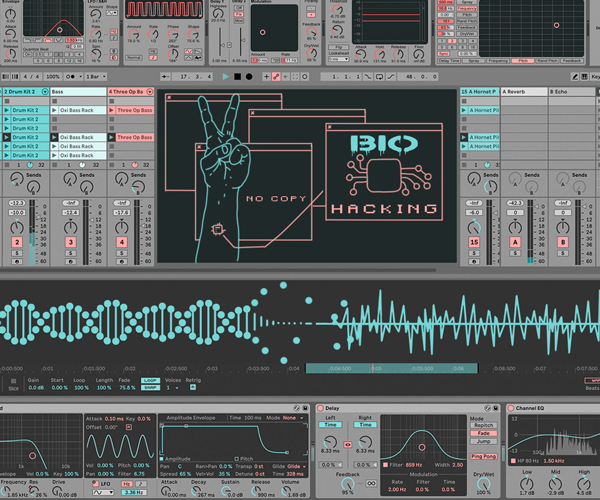
Task: Launch the first A Hornet Pil clip
Action: pyautogui.click(x=464, y=110)
